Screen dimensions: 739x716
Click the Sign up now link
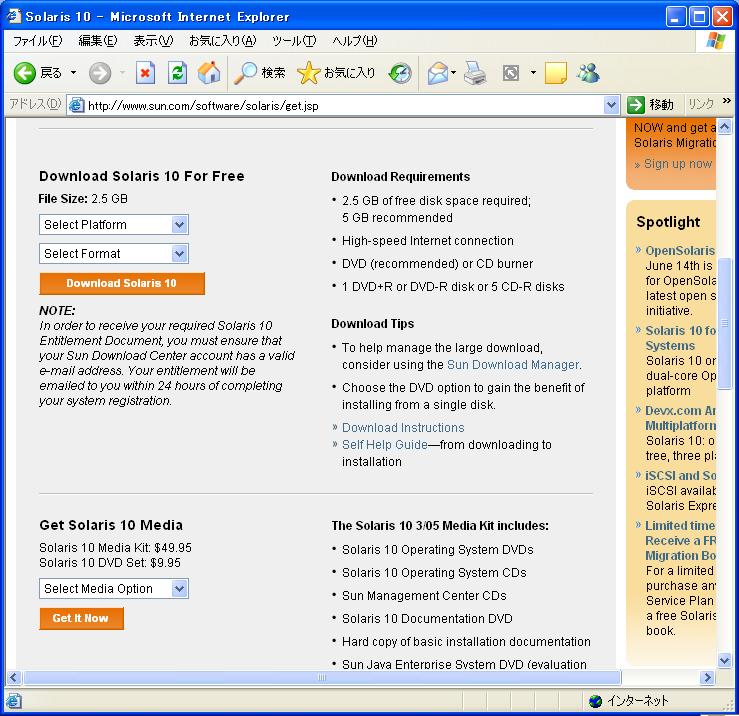677,164
